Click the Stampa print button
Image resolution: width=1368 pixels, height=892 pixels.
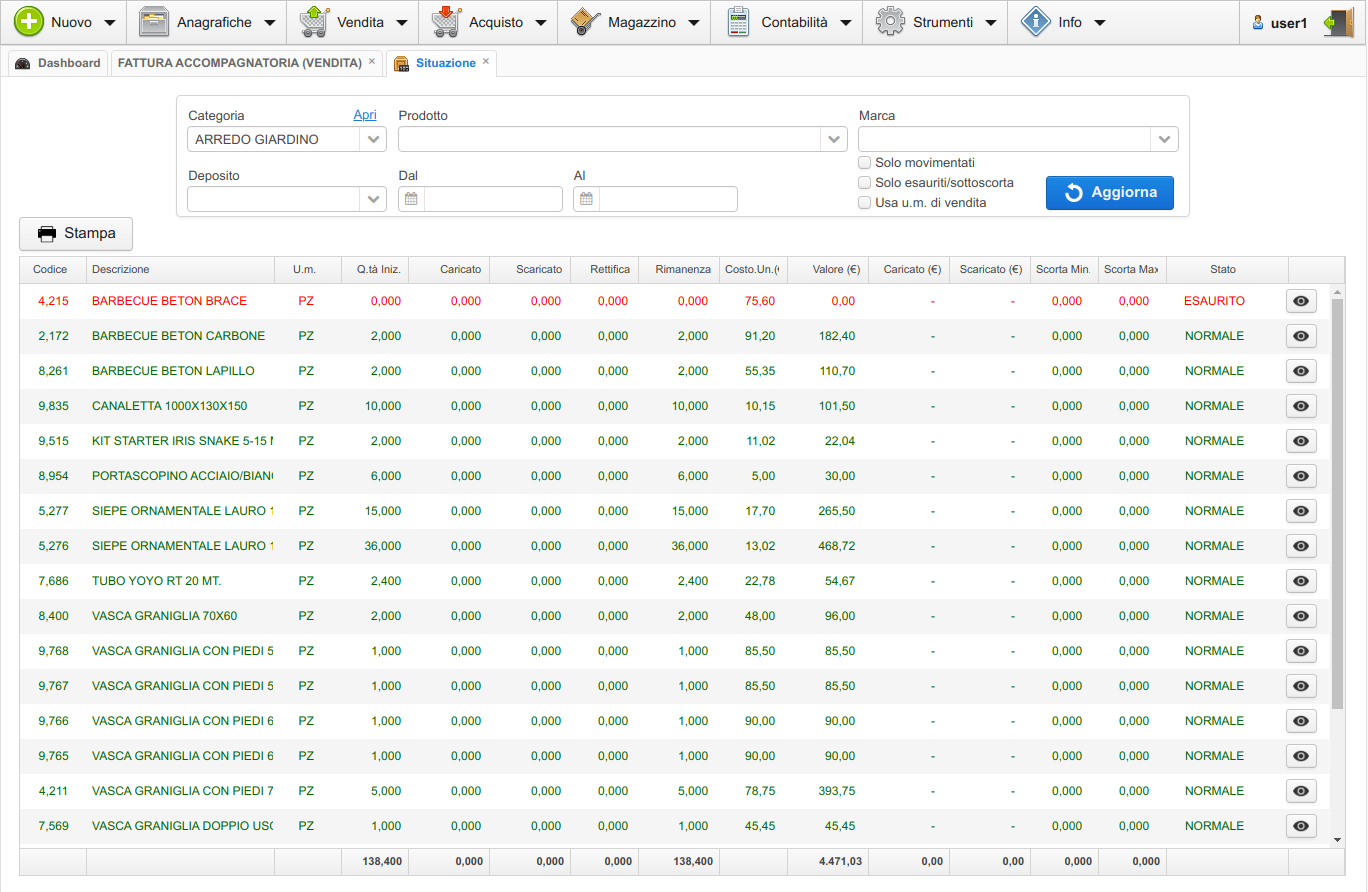(76, 234)
